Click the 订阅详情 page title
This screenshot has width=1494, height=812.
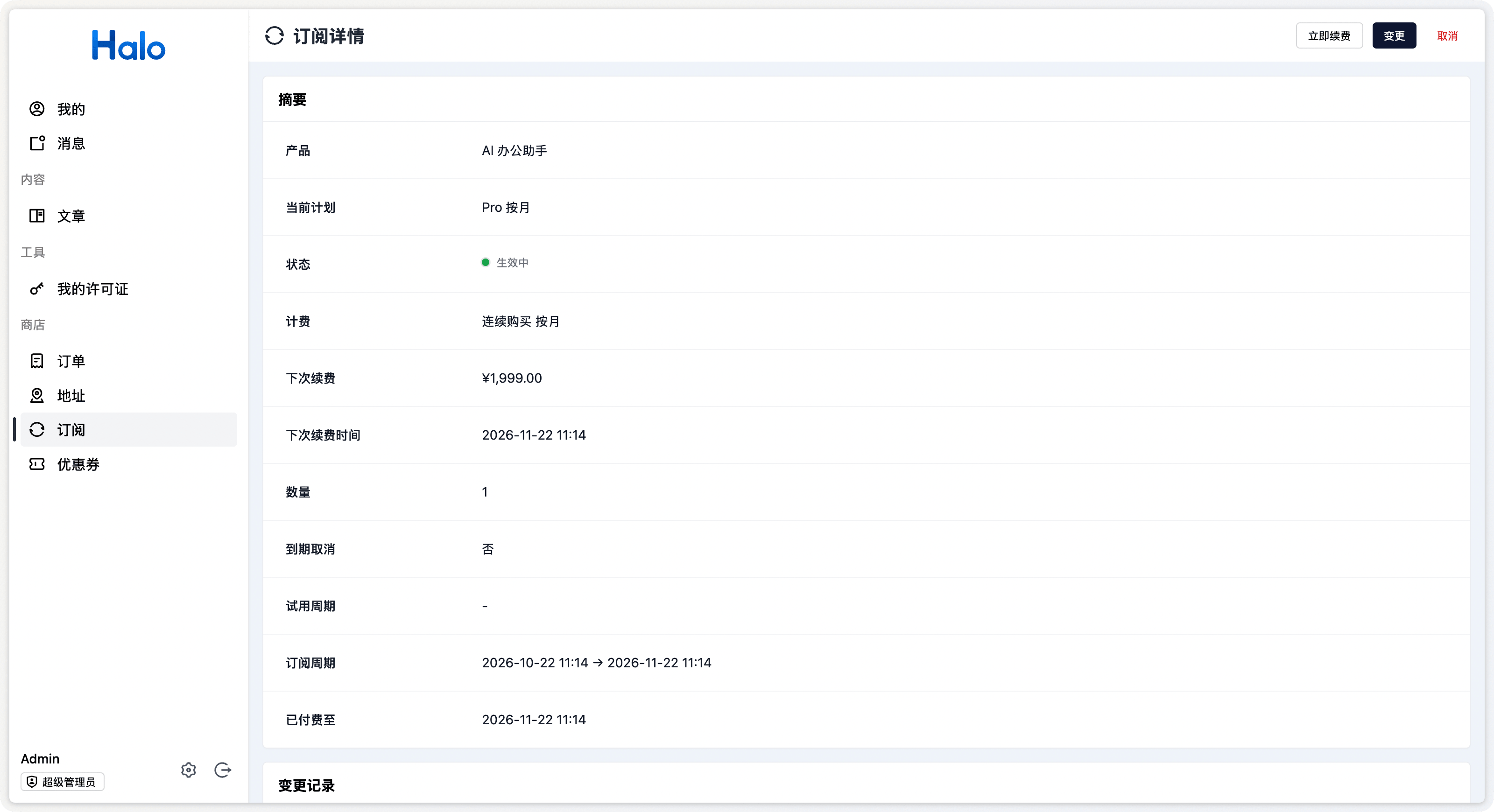tap(328, 36)
